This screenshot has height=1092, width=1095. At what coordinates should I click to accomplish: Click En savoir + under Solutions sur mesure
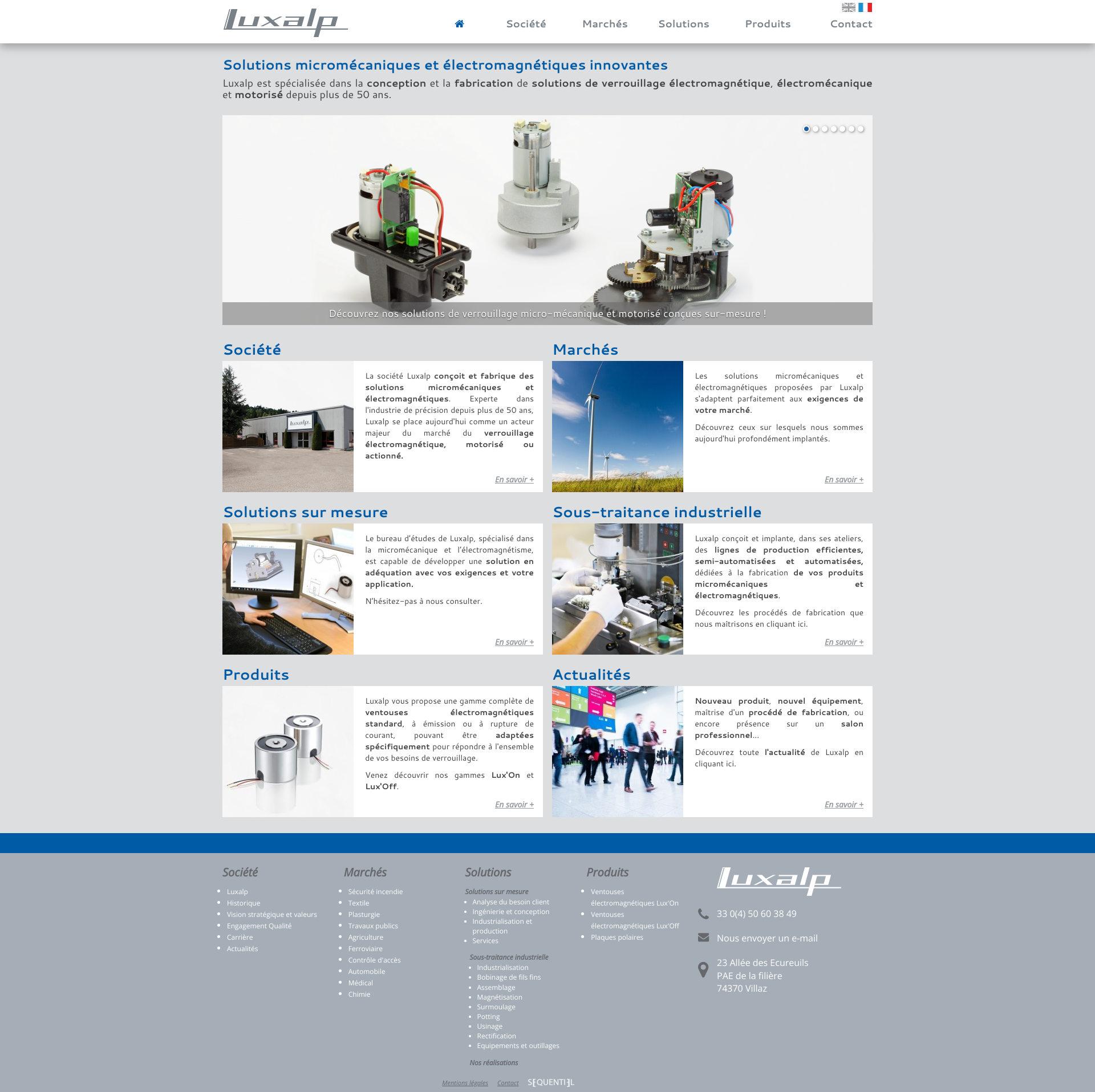click(514, 642)
